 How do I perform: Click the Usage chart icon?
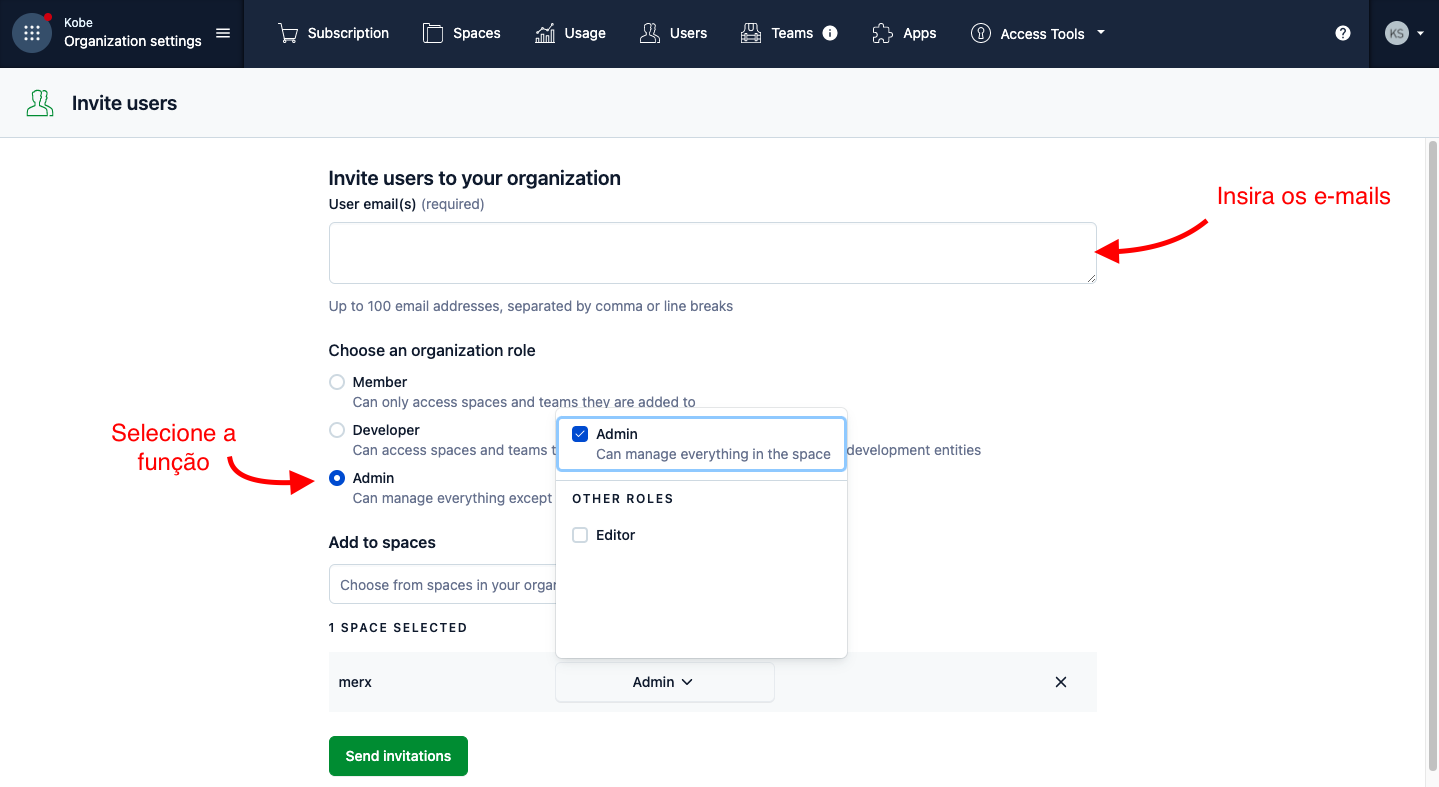[x=545, y=33]
